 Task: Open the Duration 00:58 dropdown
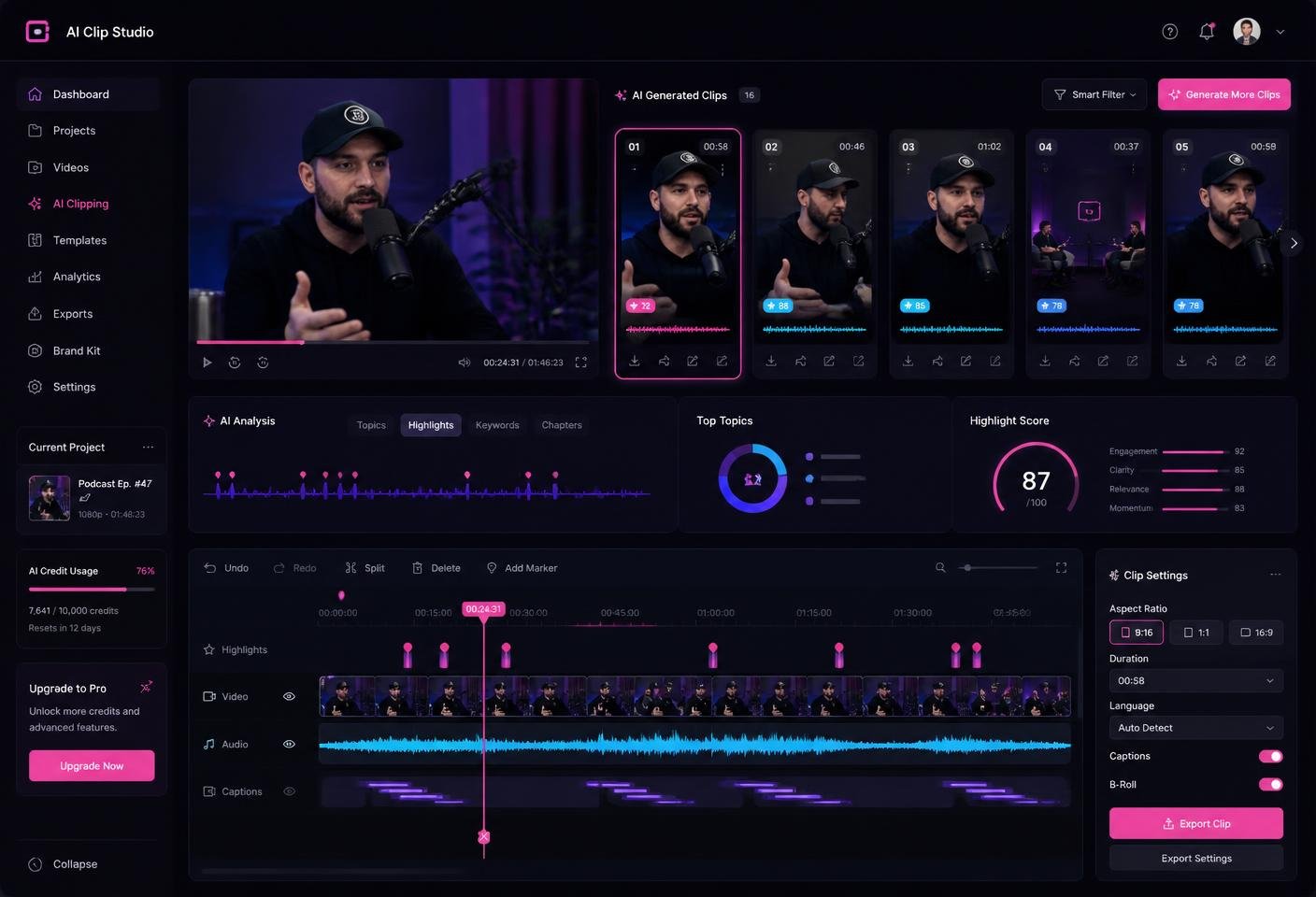[1196, 681]
